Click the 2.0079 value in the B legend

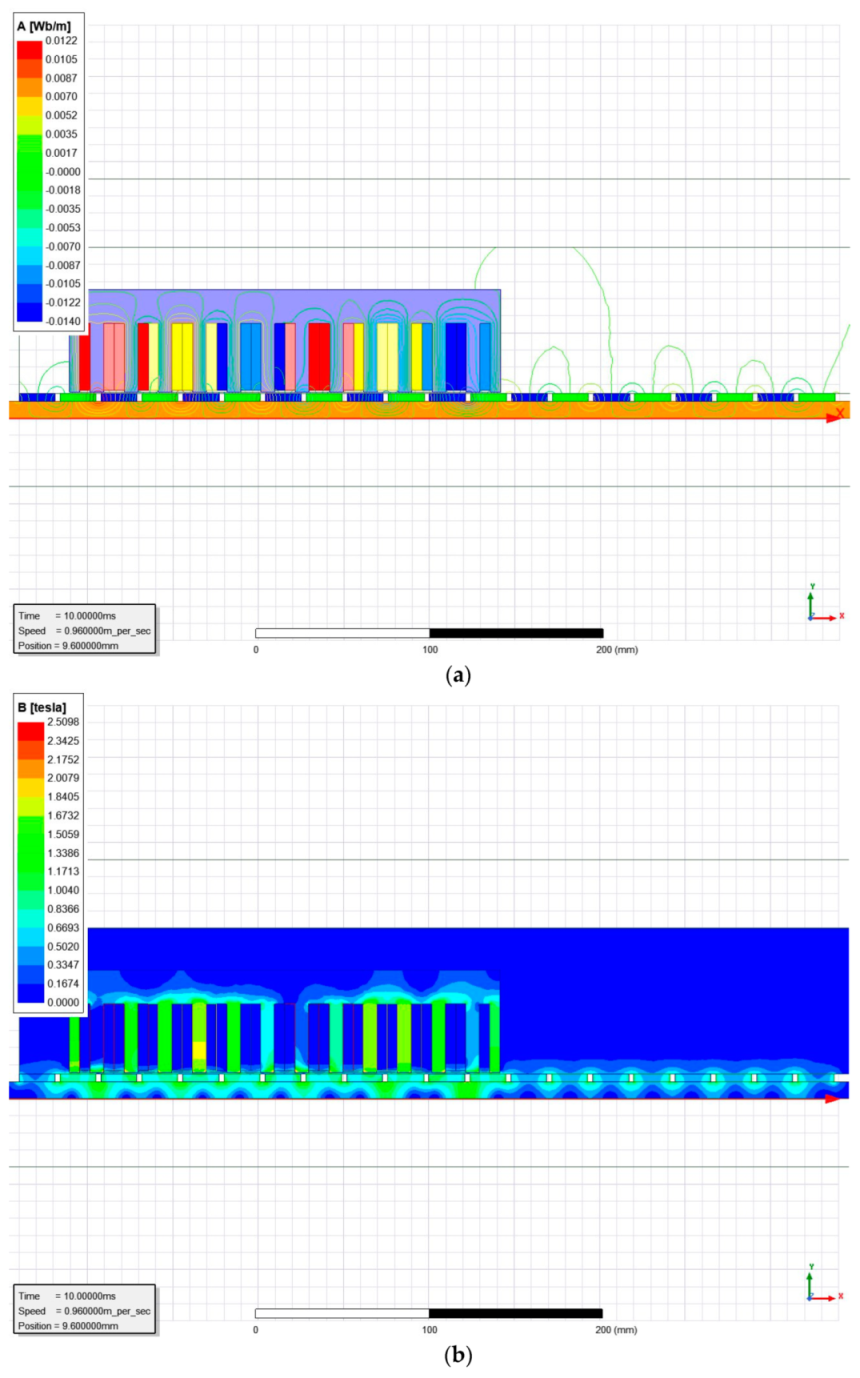63,778
